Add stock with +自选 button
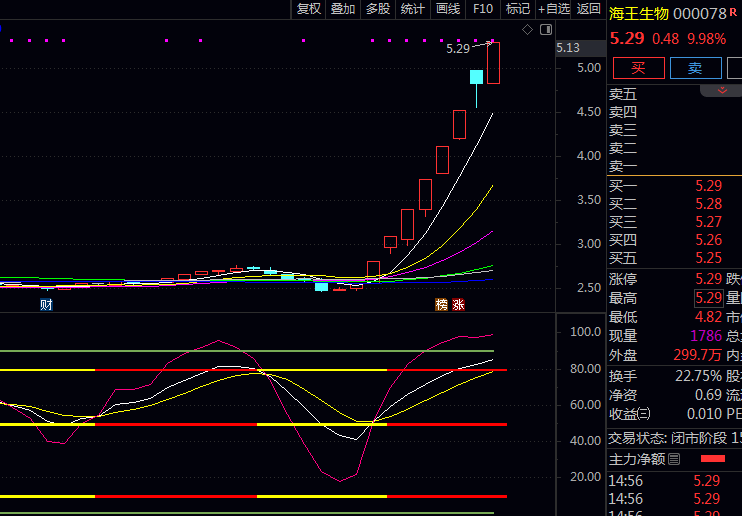Viewport: 742px width, 516px height. (554, 9)
